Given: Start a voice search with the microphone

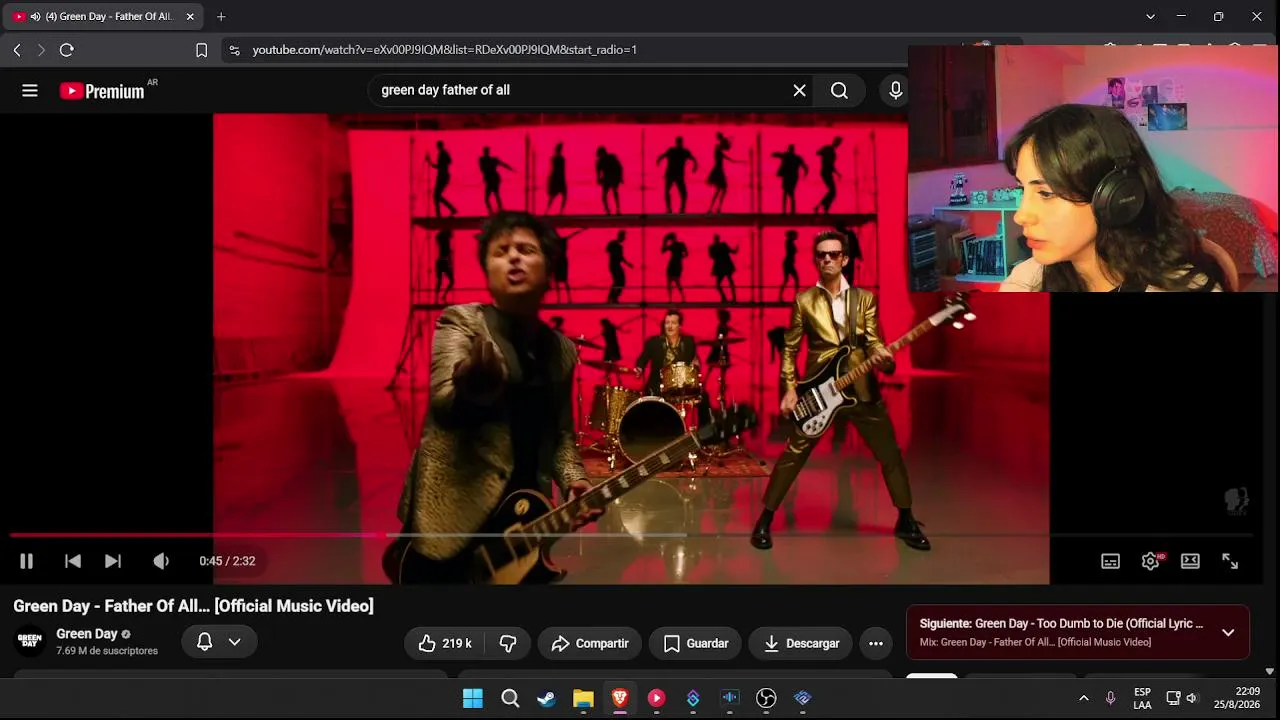Looking at the screenshot, I should (896, 91).
